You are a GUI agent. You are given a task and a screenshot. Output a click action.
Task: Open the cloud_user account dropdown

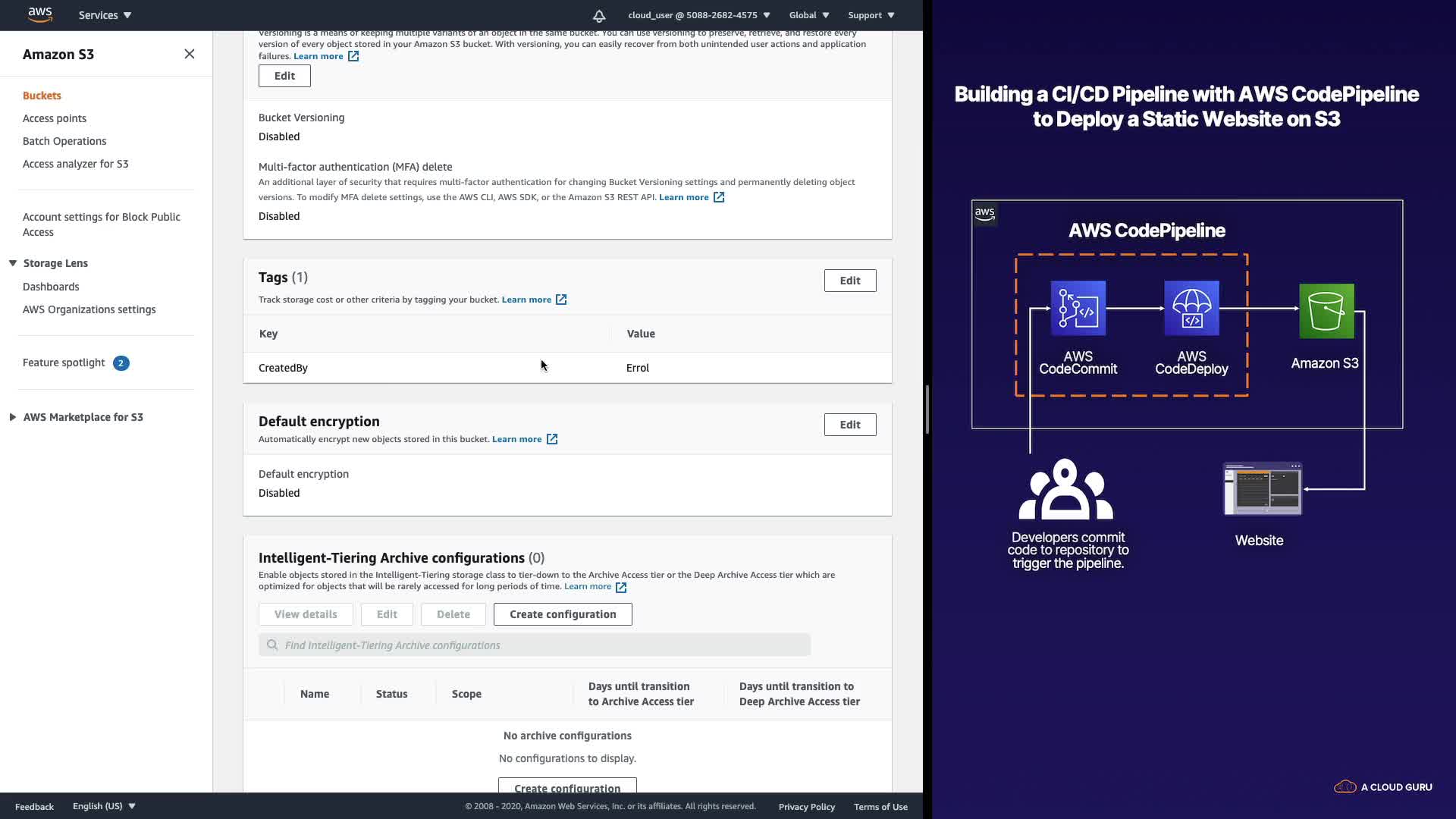(698, 15)
